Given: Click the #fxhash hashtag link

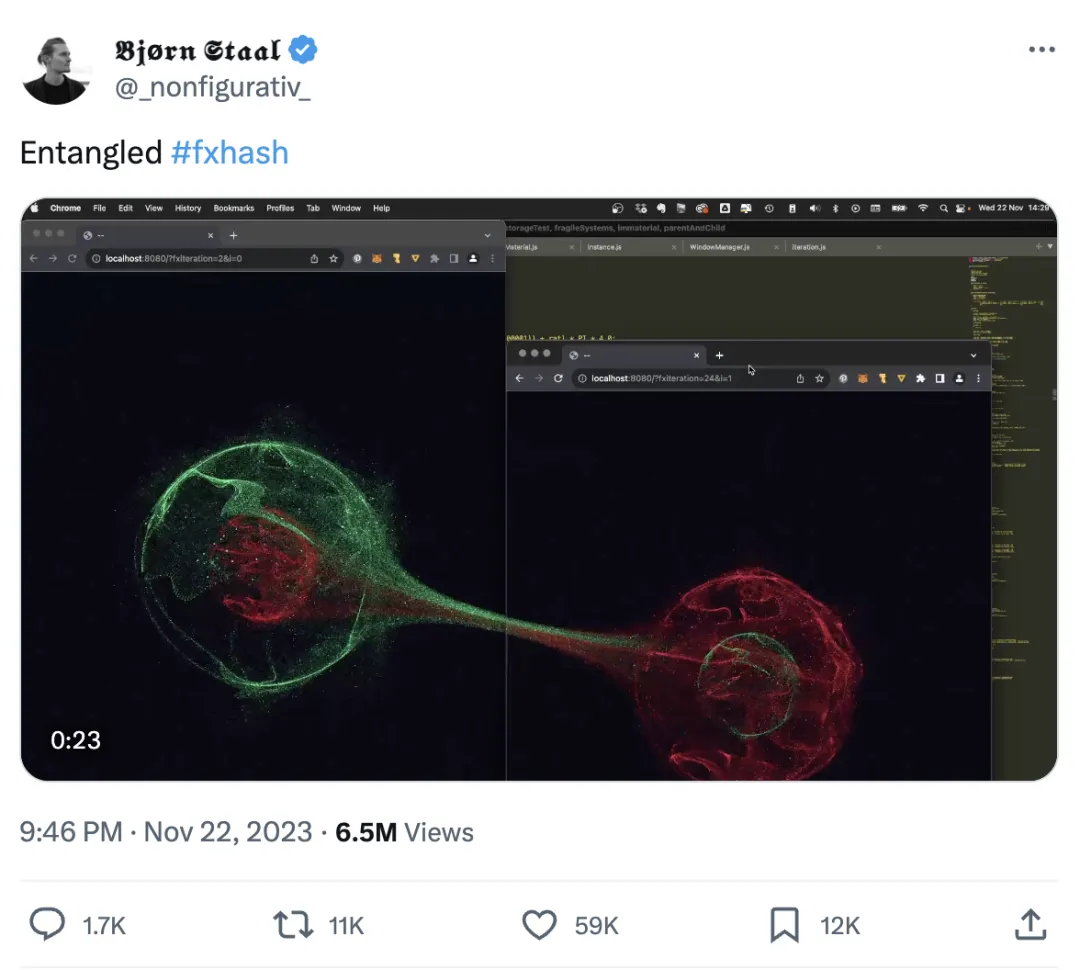Looking at the screenshot, I should click(230, 153).
